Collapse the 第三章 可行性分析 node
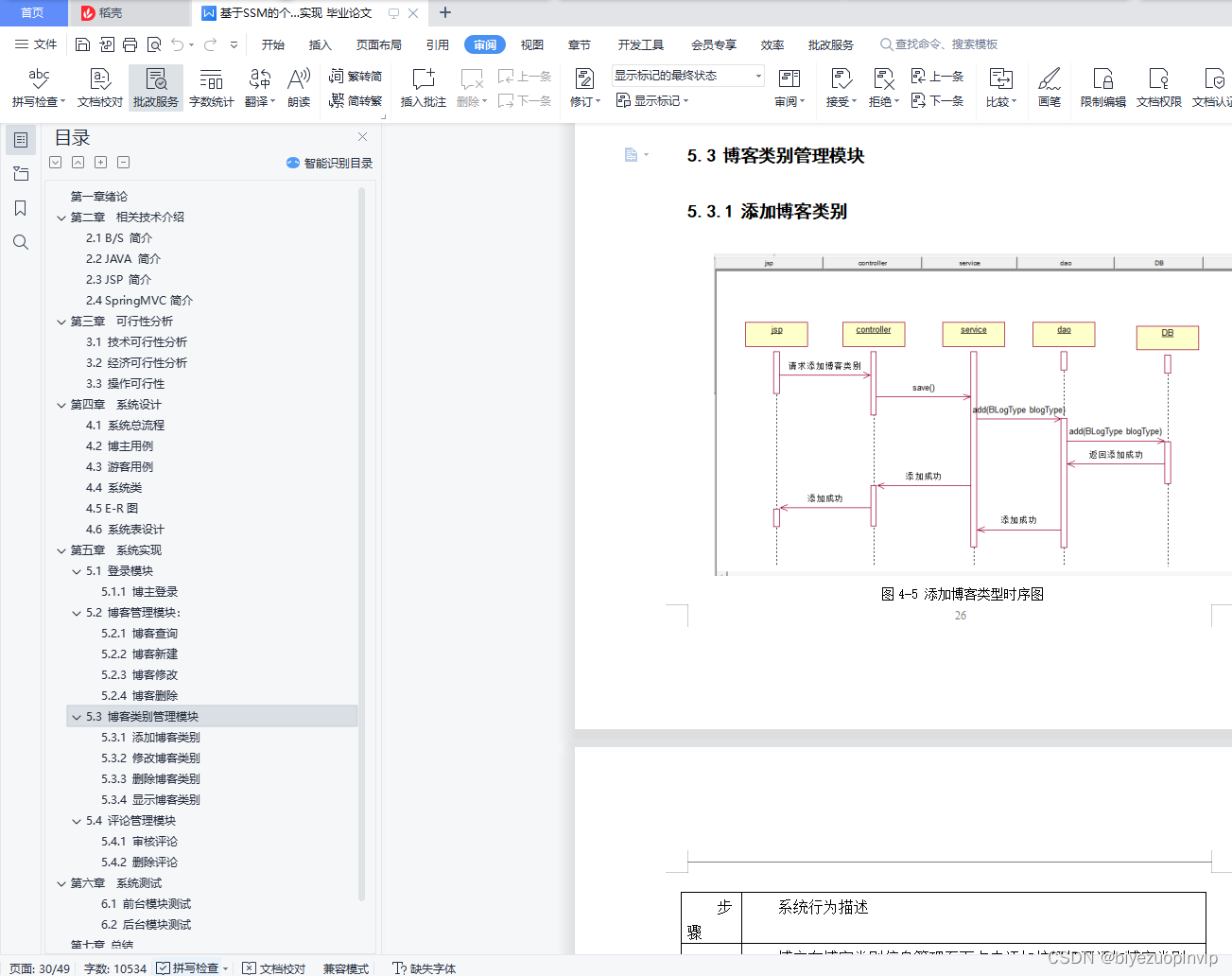The height and width of the screenshot is (976, 1232). click(x=61, y=322)
